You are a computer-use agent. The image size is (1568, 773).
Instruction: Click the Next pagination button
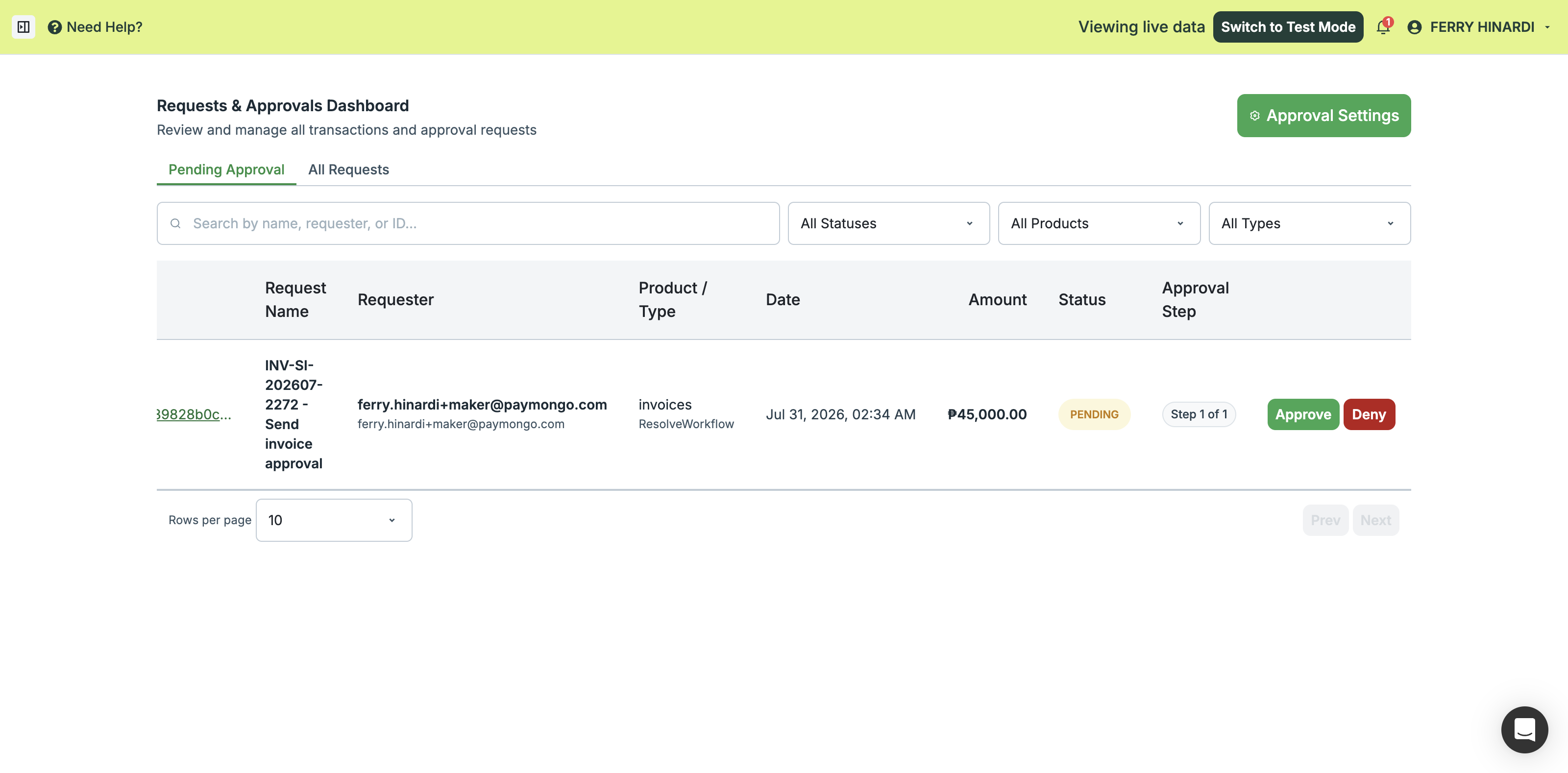point(1375,520)
